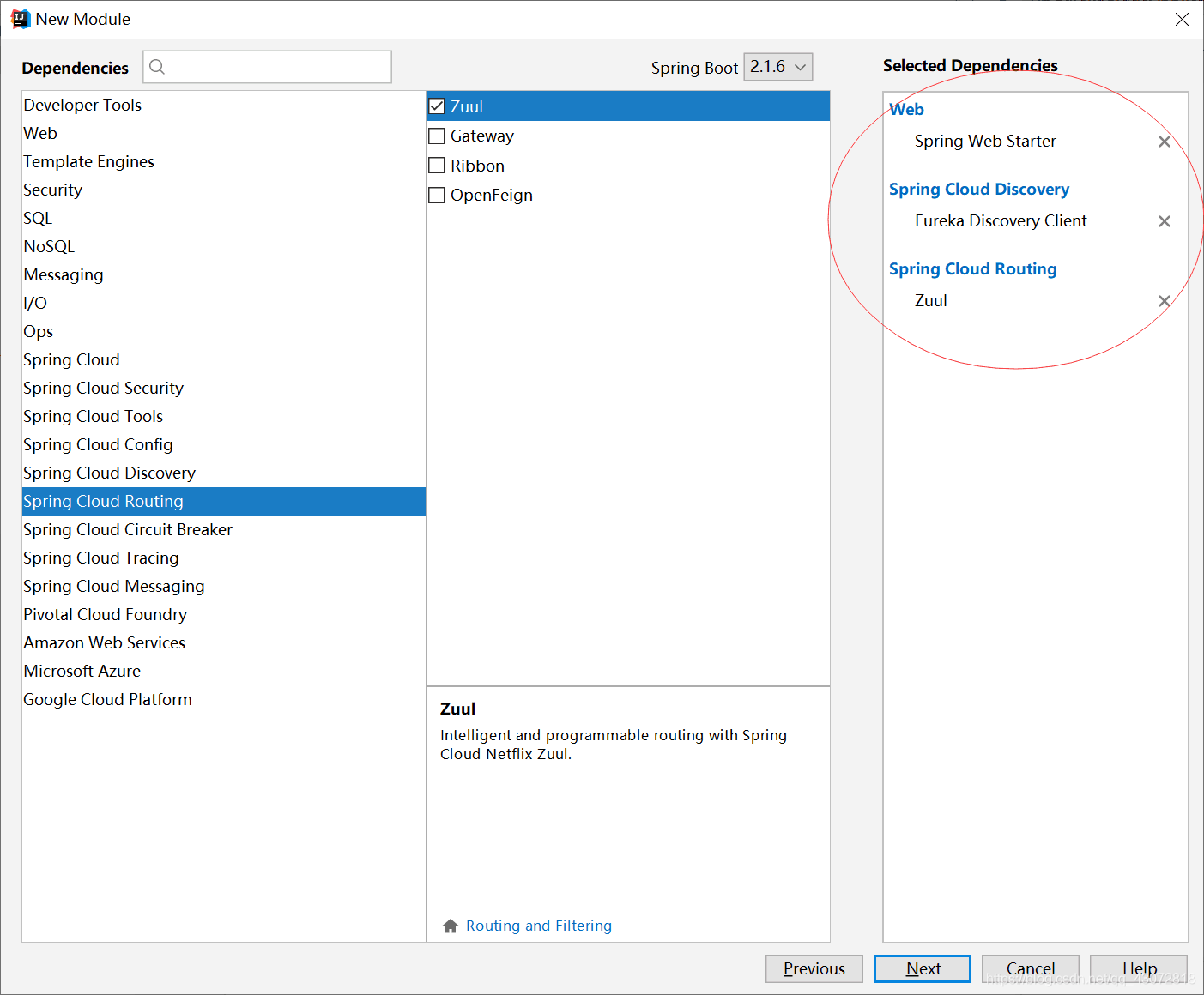Click the Previous button
Screen dimensions: 1204x995
tap(814, 968)
